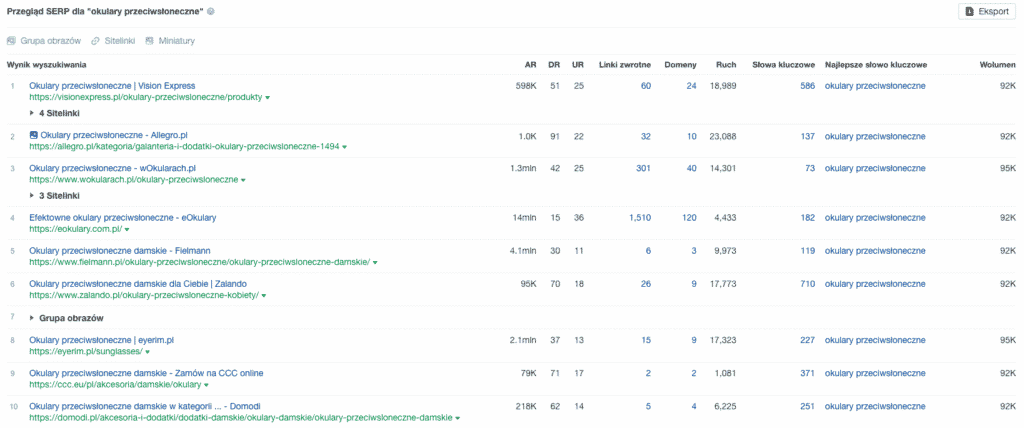Open dropdown arrow after eyerim.pl URL
The width and height of the screenshot is (1024, 428).
pyautogui.click(x=148, y=352)
